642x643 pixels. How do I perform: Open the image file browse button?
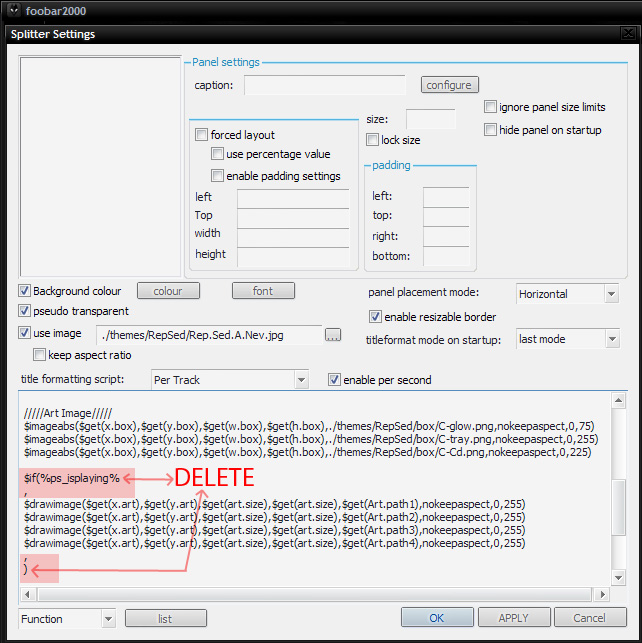pyautogui.click(x=333, y=335)
